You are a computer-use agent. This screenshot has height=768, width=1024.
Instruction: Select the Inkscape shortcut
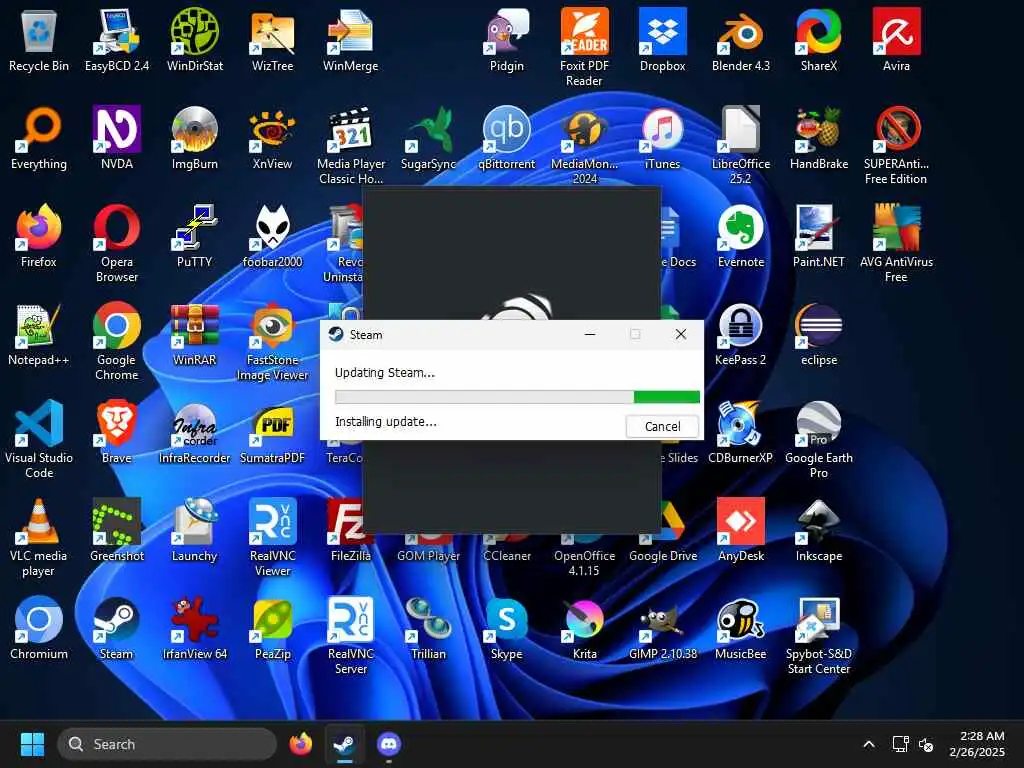[x=819, y=529]
